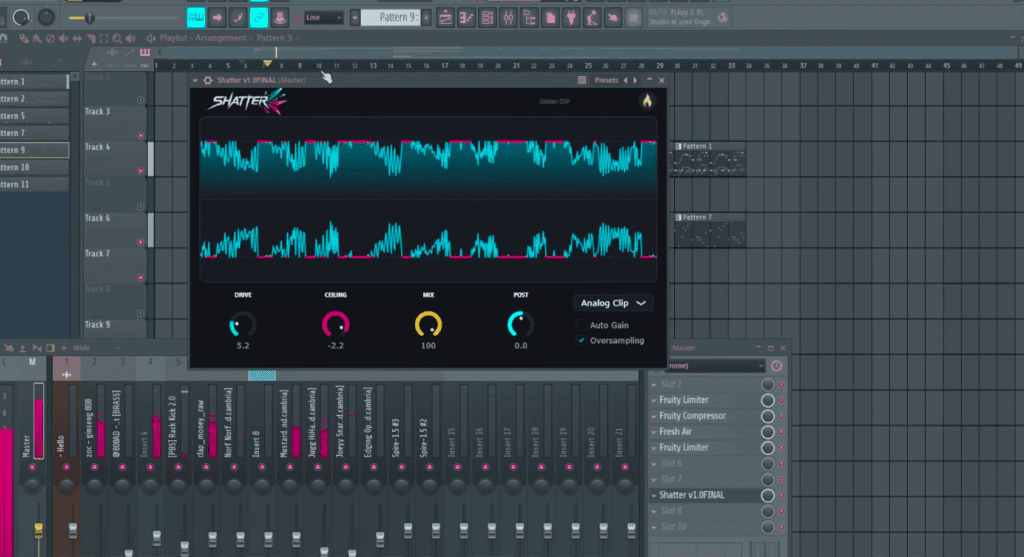Open the Master mixer clock latency icon
This screenshot has height=557, width=1024.
click(776, 366)
